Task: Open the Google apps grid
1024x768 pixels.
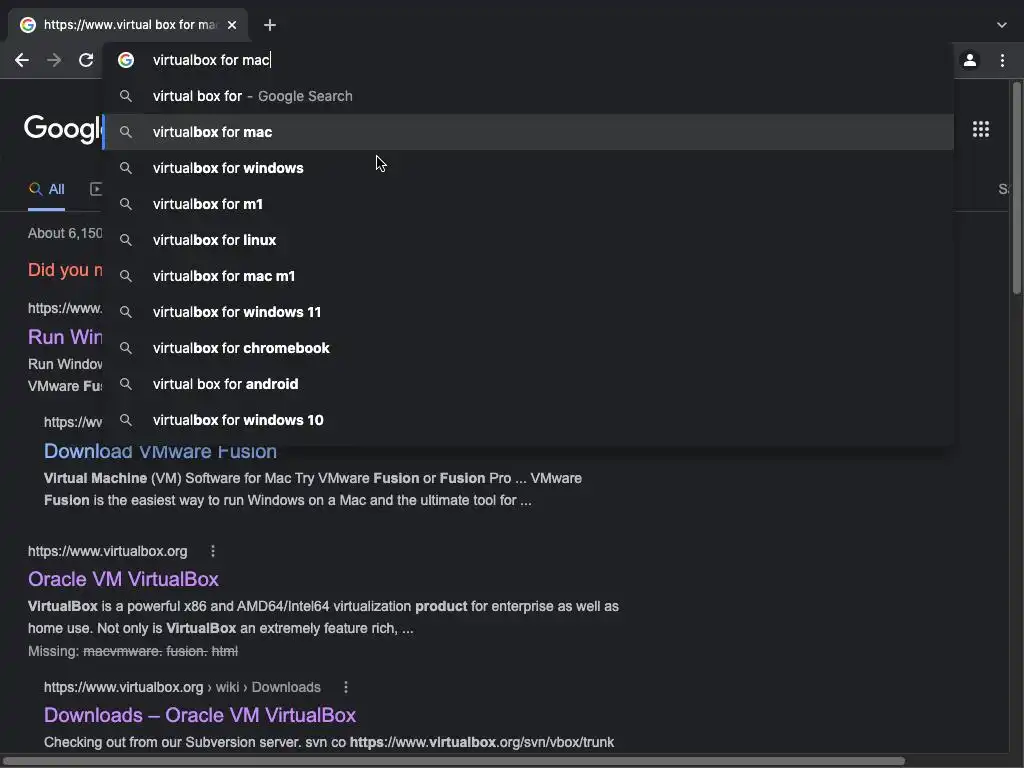Action: pos(981,129)
